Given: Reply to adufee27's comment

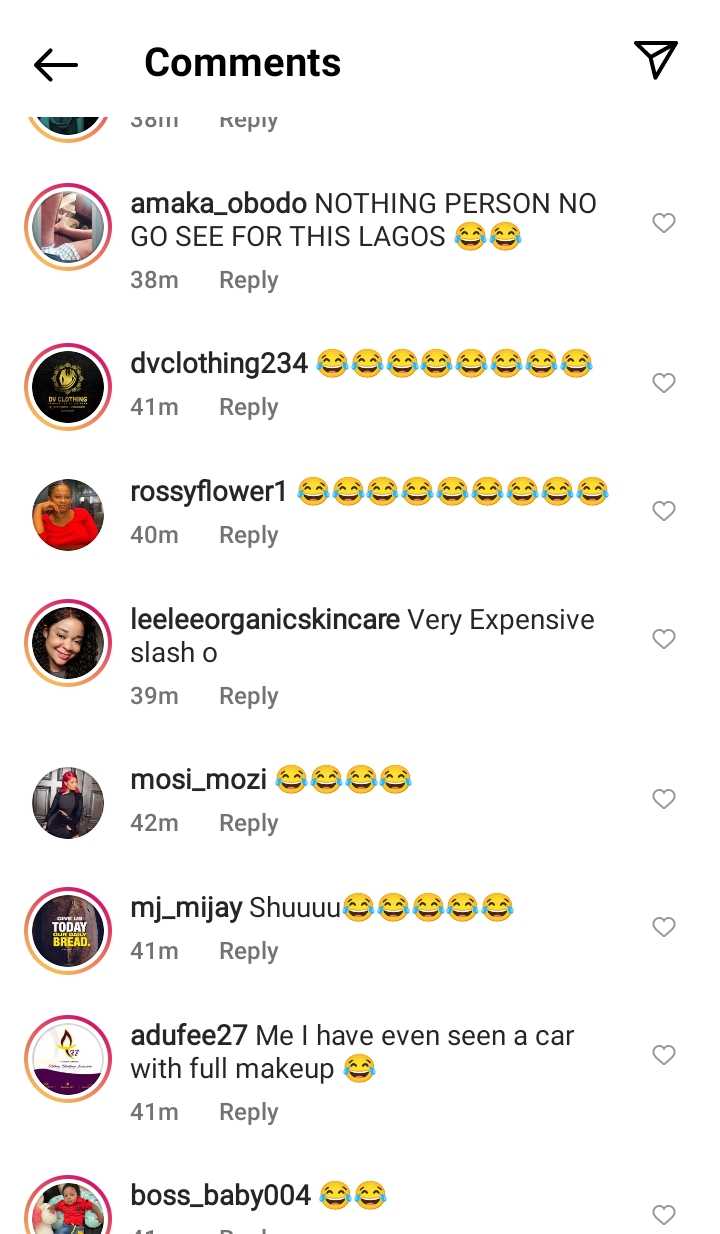Looking at the screenshot, I should click(249, 1112).
